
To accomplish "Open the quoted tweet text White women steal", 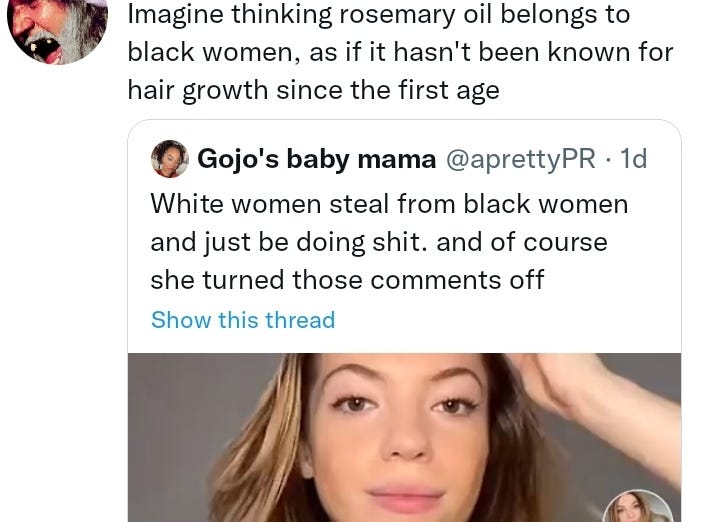I will coord(389,204).
